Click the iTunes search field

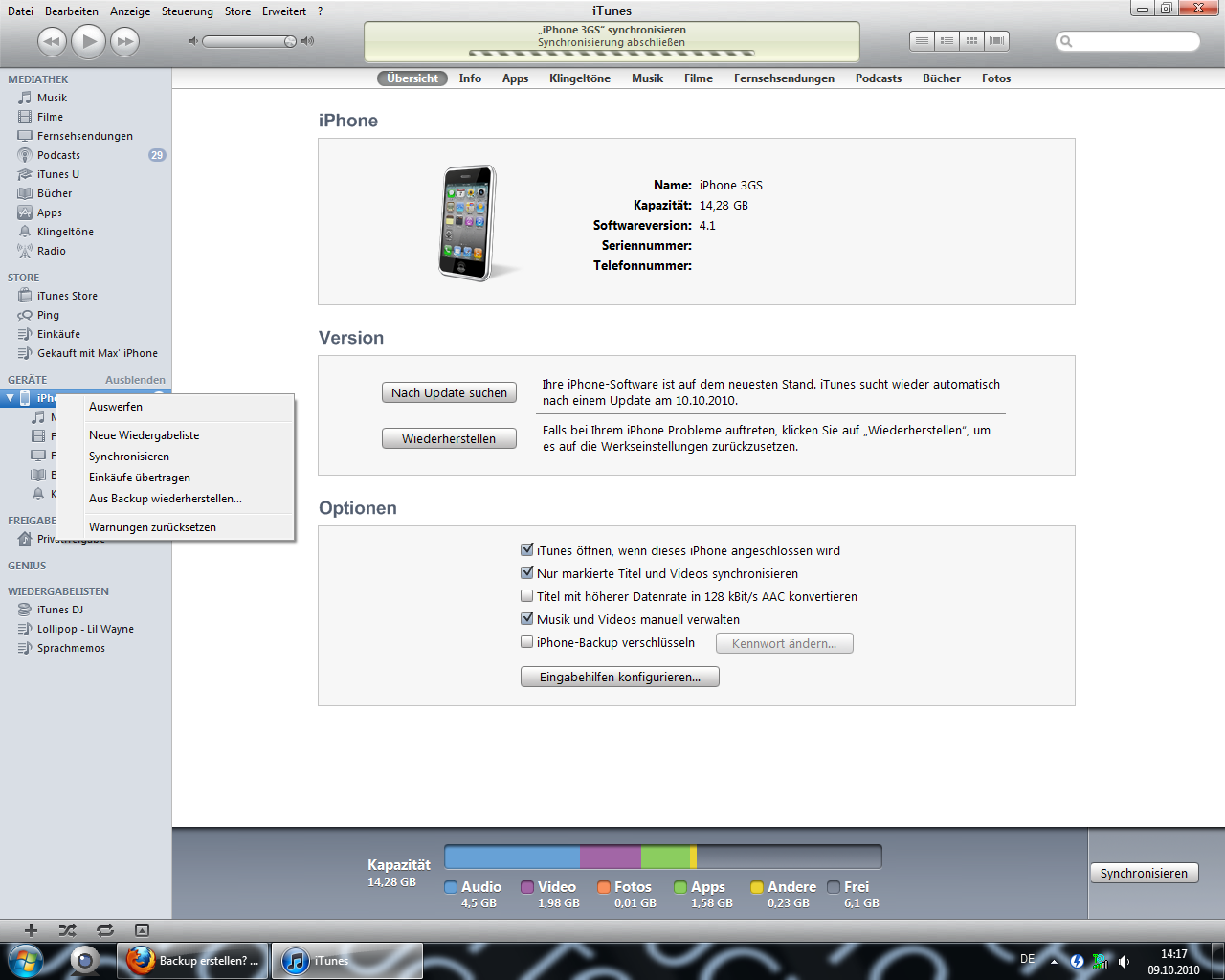pos(1127,41)
